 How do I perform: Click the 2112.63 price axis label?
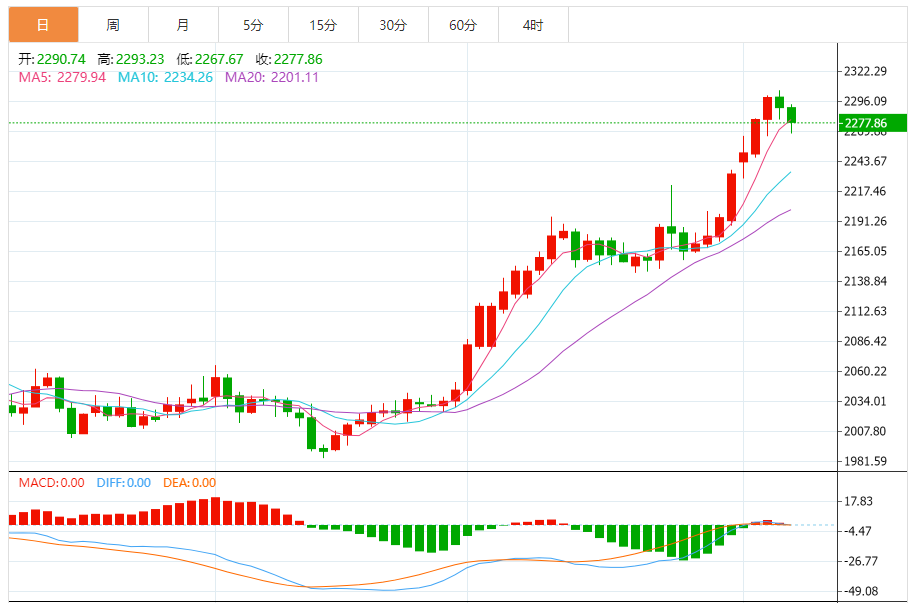click(866, 311)
